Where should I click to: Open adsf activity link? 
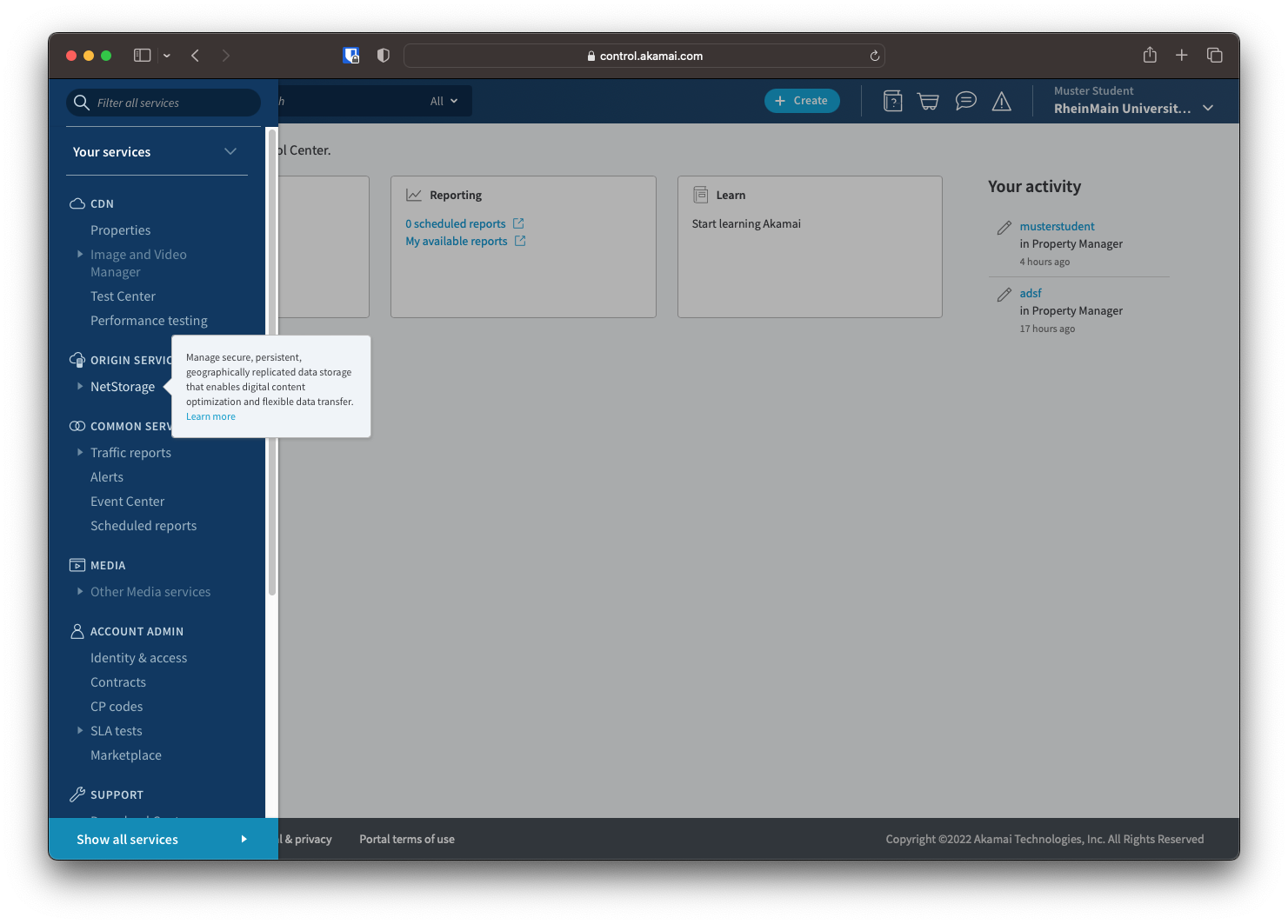(x=1031, y=293)
